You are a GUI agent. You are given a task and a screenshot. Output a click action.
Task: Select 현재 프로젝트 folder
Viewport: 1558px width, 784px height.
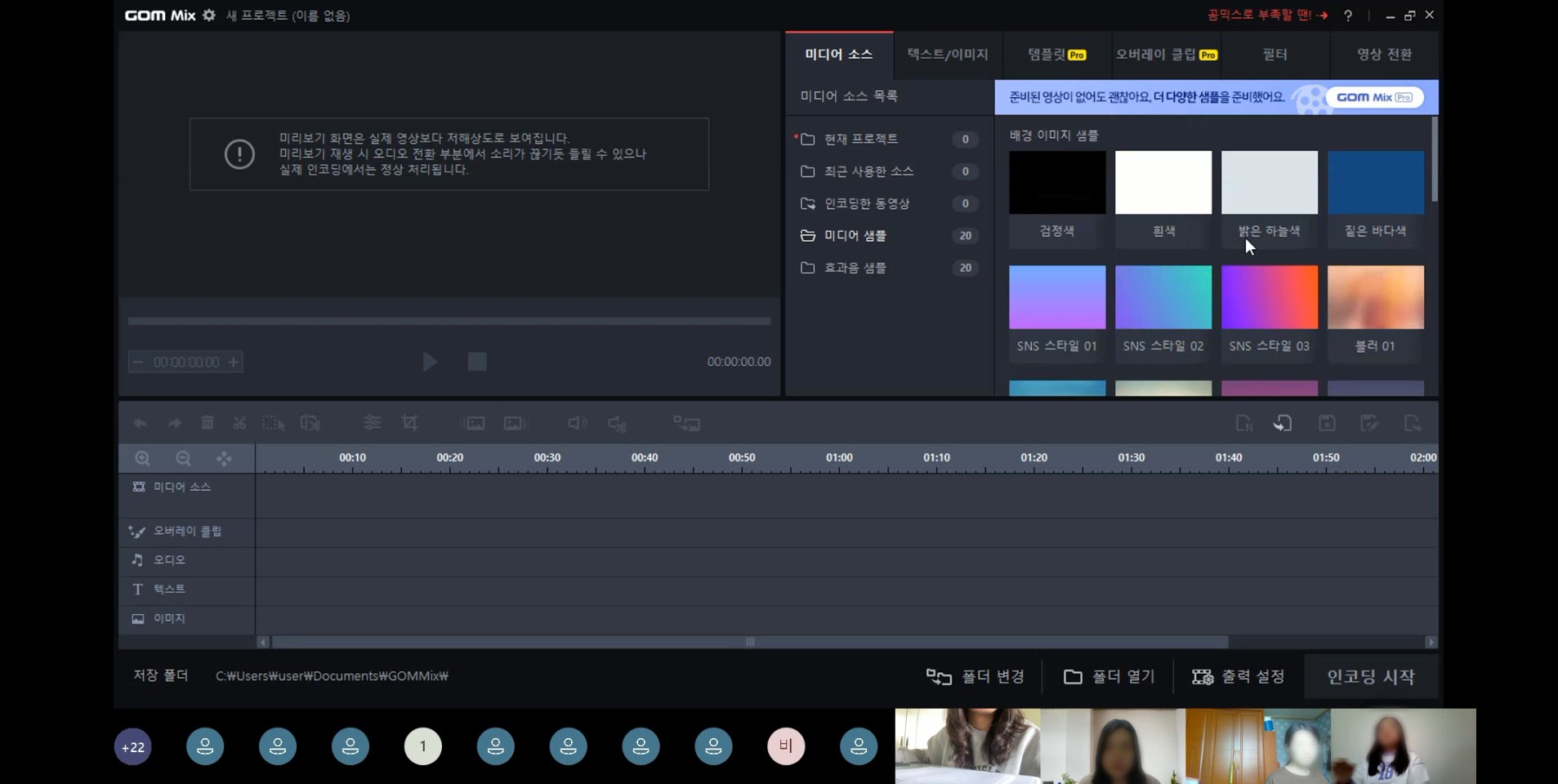click(x=889, y=139)
